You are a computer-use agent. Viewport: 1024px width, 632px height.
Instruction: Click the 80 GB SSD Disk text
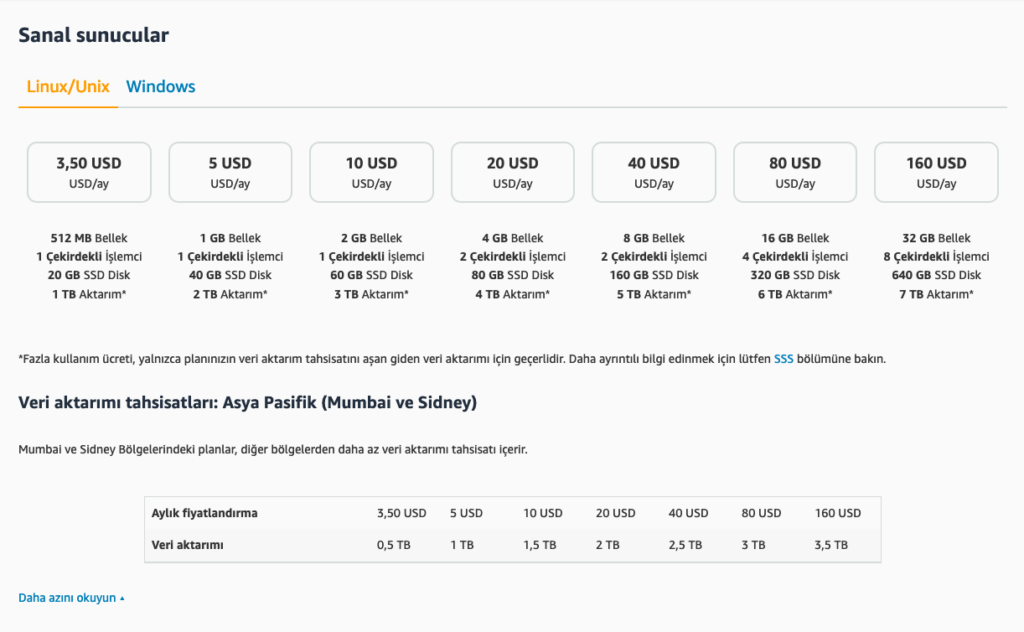click(x=513, y=276)
